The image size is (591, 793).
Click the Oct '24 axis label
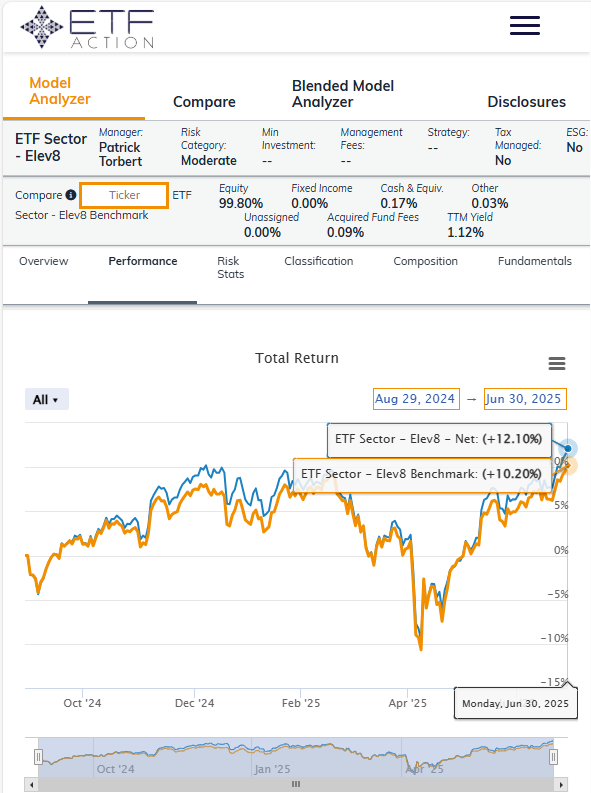(82, 703)
